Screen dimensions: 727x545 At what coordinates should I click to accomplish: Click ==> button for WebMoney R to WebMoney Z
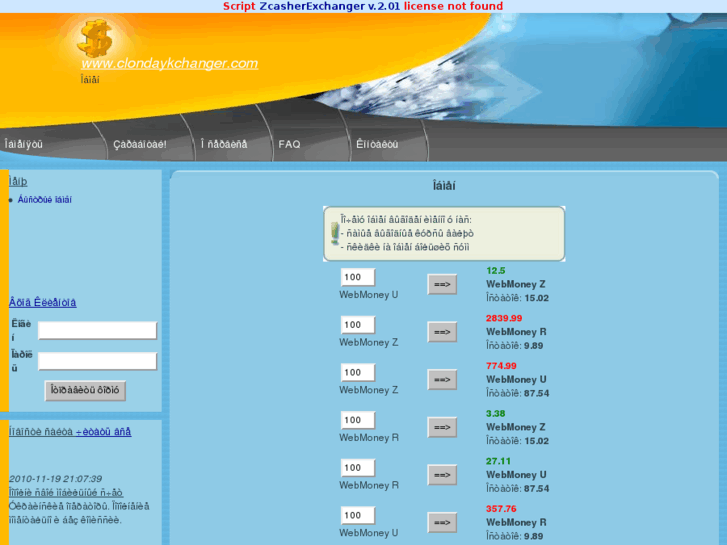click(x=442, y=427)
